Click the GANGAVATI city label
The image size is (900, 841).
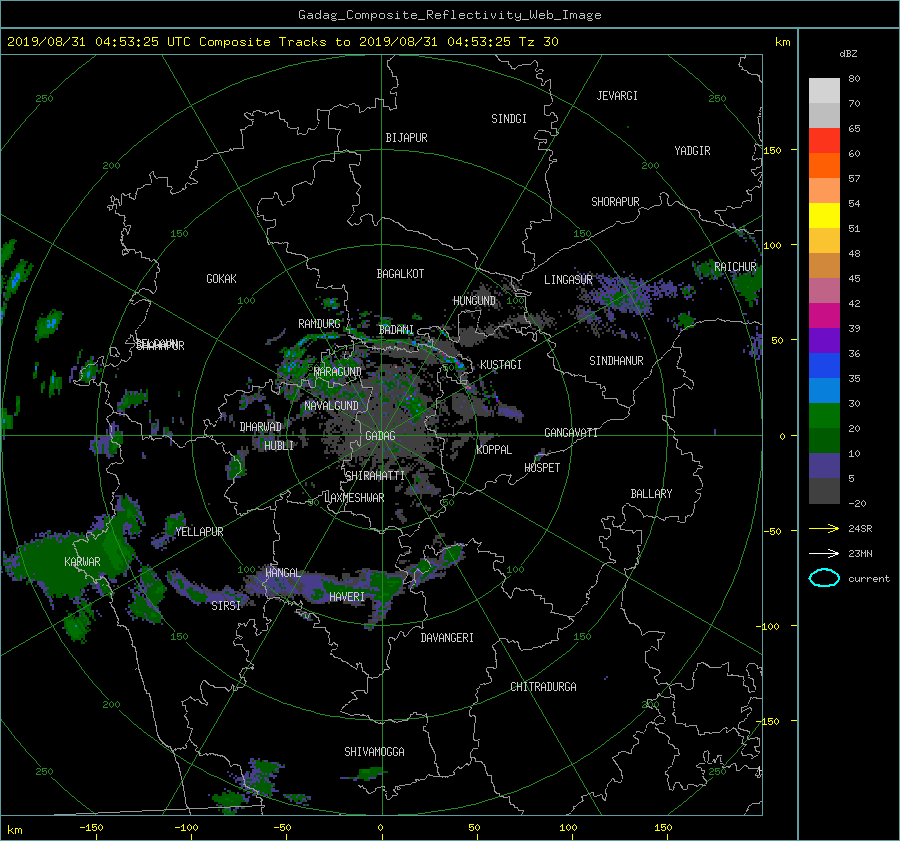(571, 432)
